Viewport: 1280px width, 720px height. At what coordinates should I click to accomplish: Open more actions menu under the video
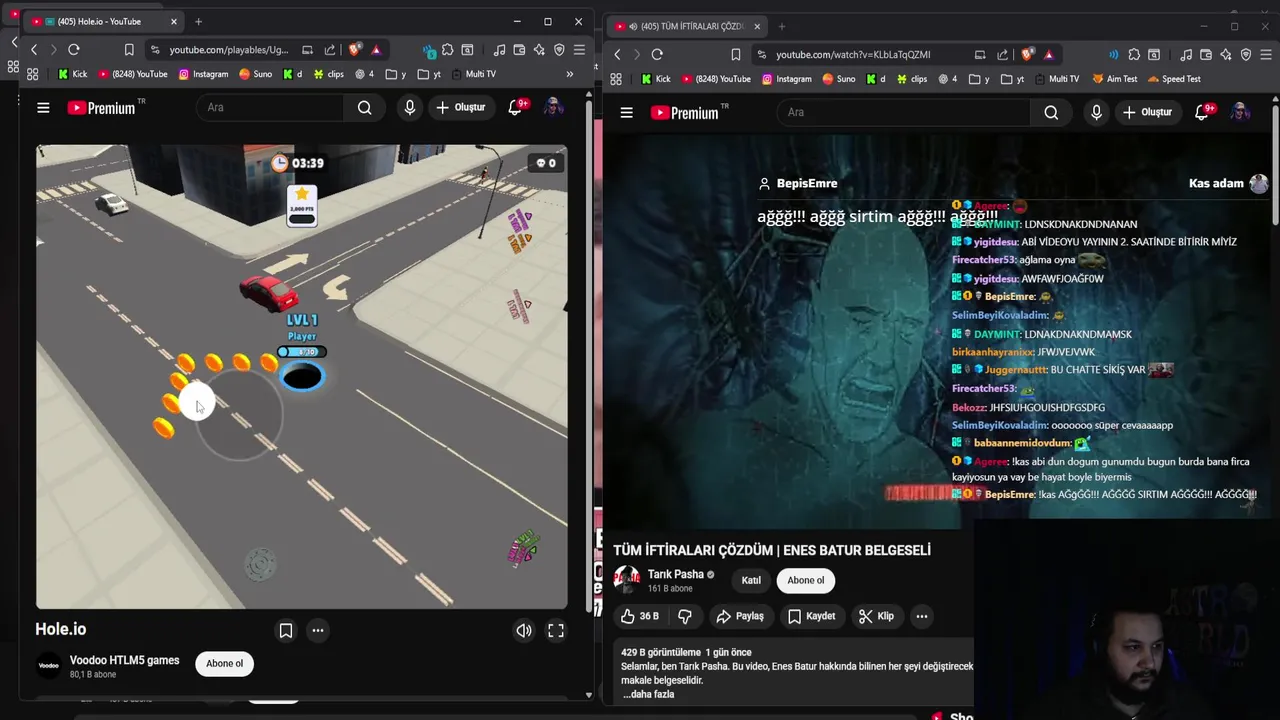(921, 616)
